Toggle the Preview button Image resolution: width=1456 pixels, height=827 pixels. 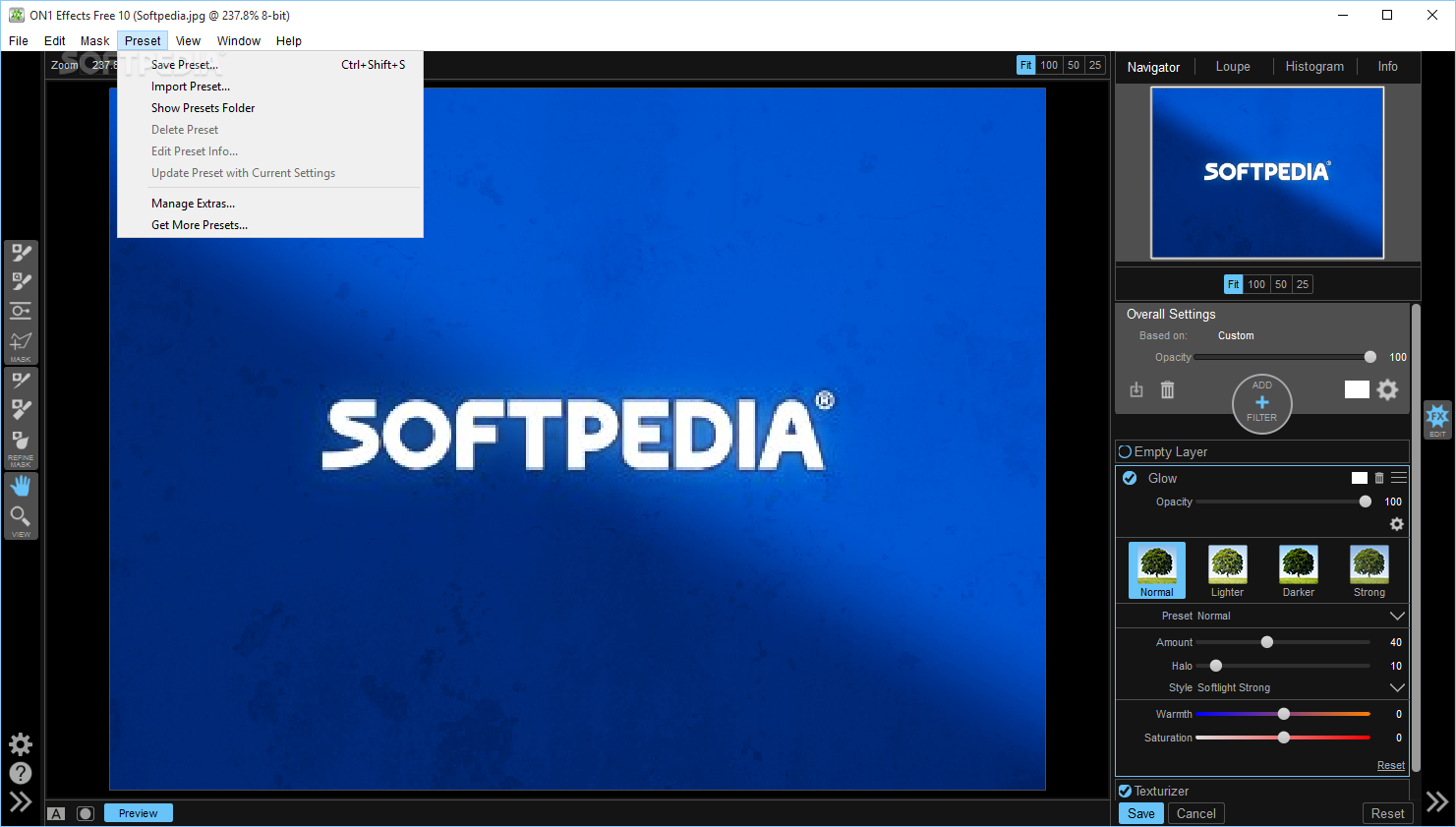138,813
